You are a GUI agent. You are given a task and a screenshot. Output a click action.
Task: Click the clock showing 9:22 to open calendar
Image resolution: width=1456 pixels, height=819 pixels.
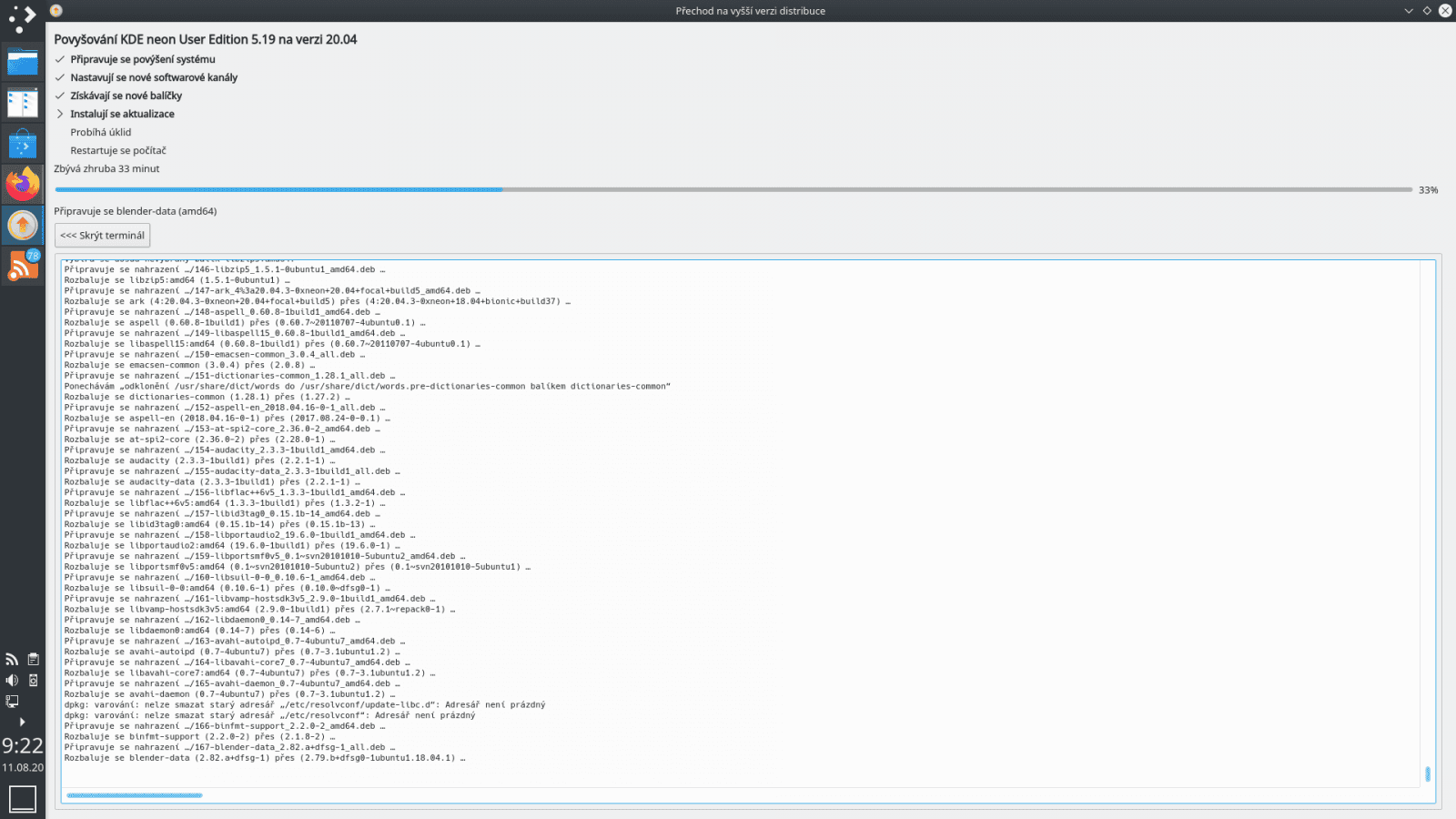pyautogui.click(x=23, y=746)
